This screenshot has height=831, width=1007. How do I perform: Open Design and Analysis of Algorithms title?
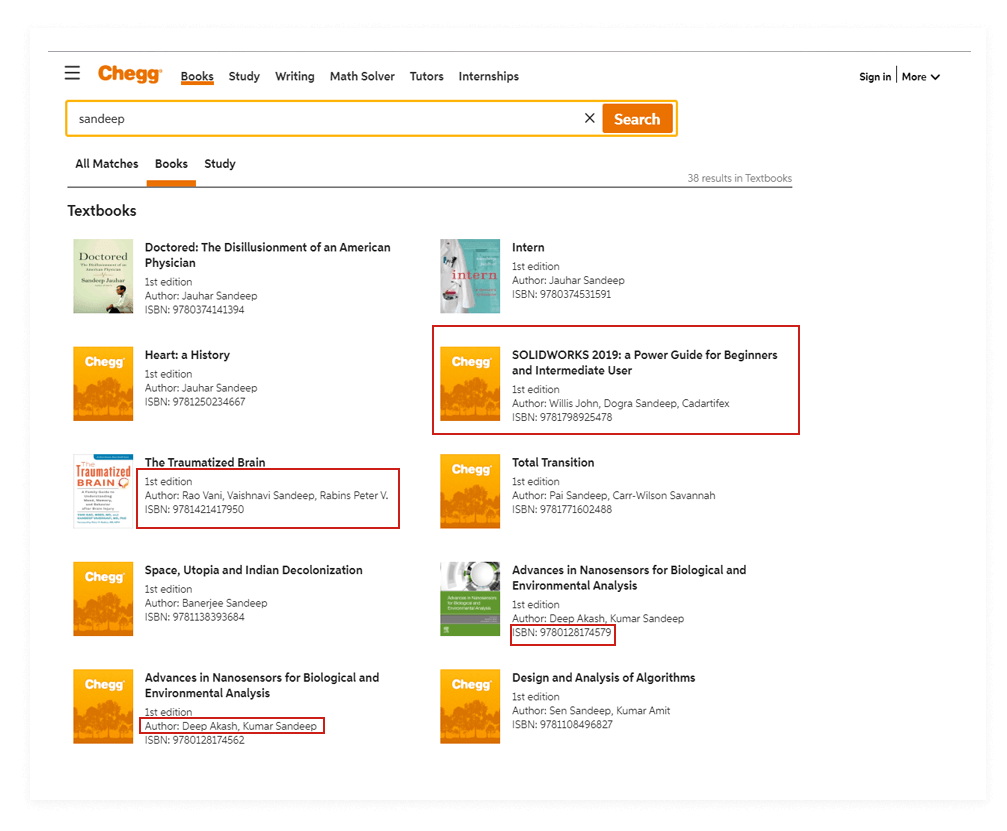click(604, 678)
